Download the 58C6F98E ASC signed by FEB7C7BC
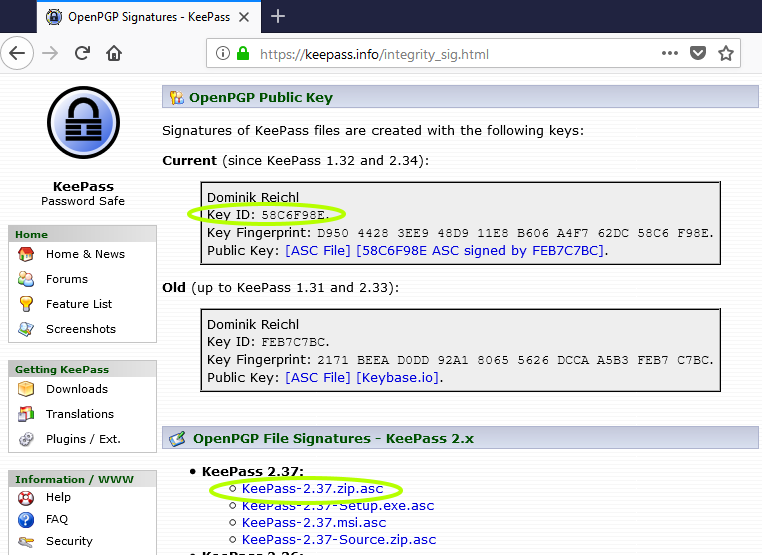Viewport: 762px width, 555px height. pyautogui.click(x=480, y=250)
